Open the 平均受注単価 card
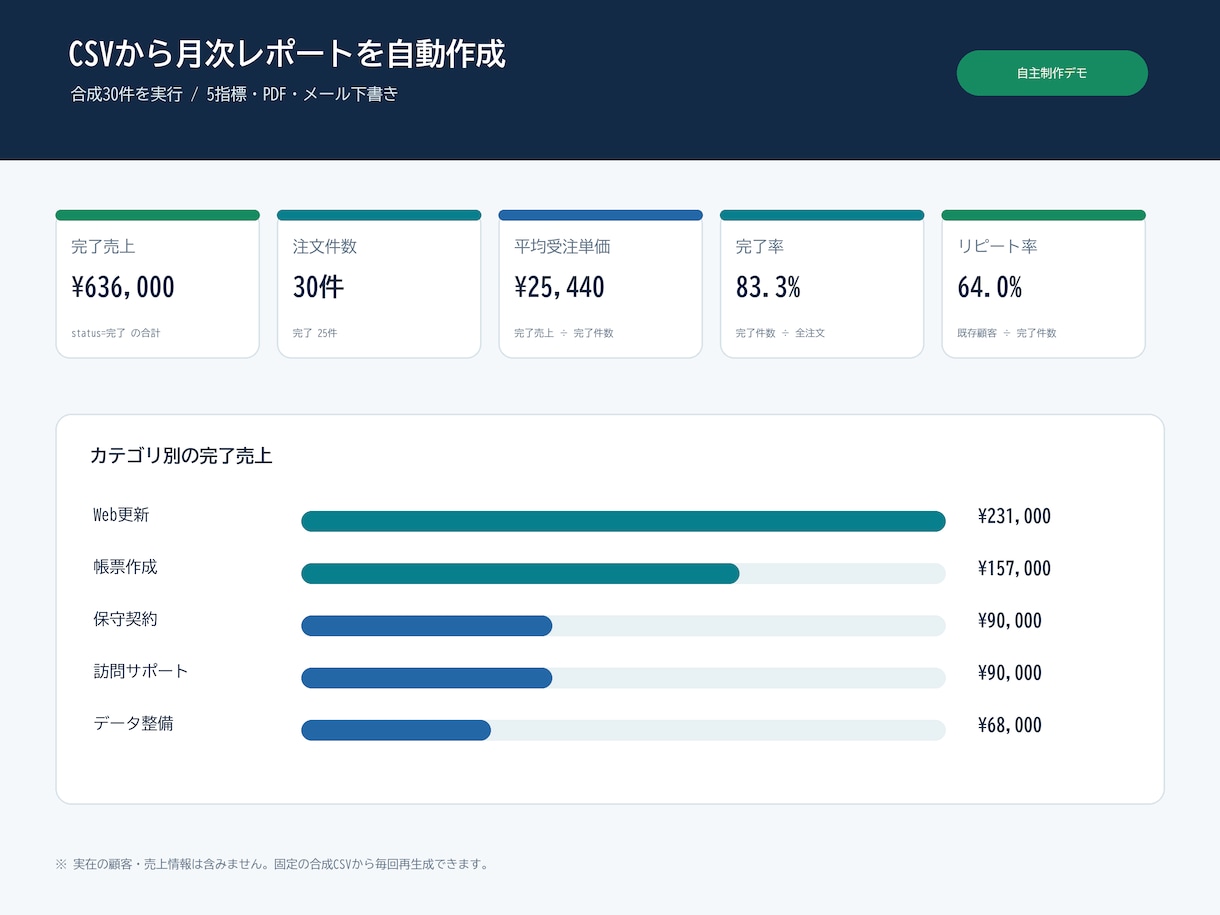Viewport: 1220px width, 915px height. tap(601, 284)
